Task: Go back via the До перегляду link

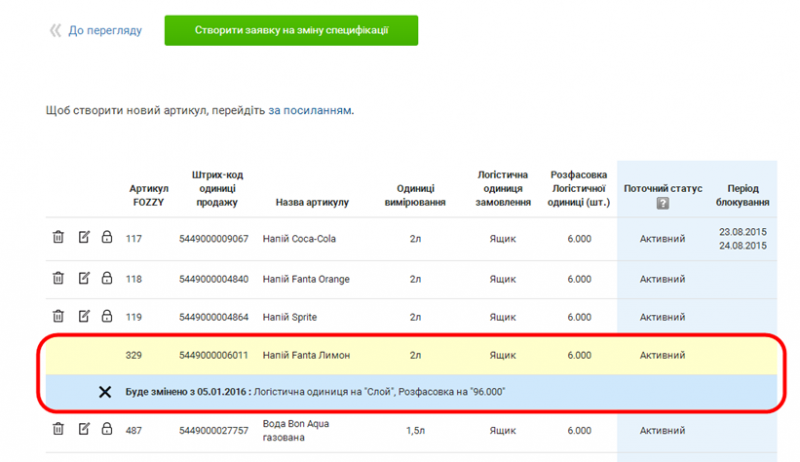Action: (104, 31)
